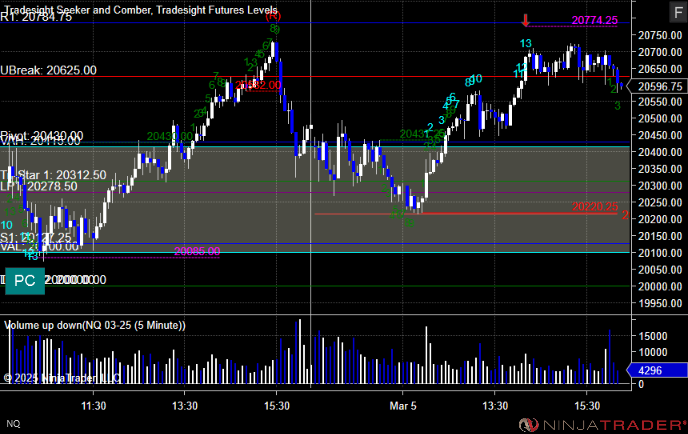Click the red 20220.25 price label
Viewport: 688px width, 434px height.
(x=595, y=207)
